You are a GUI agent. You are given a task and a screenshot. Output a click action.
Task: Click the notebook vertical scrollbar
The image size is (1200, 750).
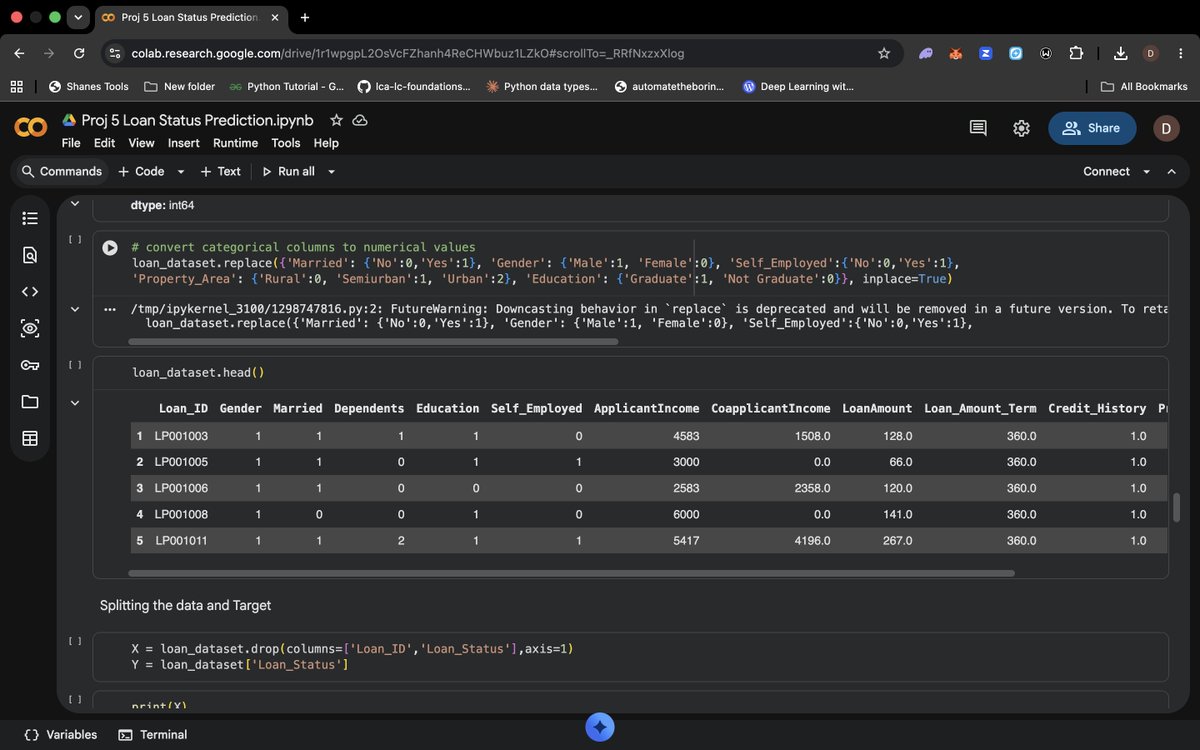point(1176,507)
